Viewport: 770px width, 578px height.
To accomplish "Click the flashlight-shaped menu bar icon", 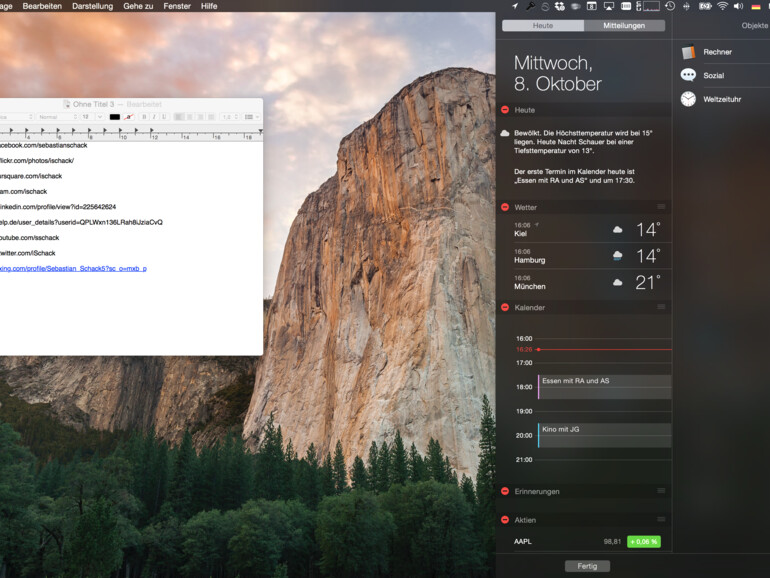I will pyautogui.click(x=530, y=6).
